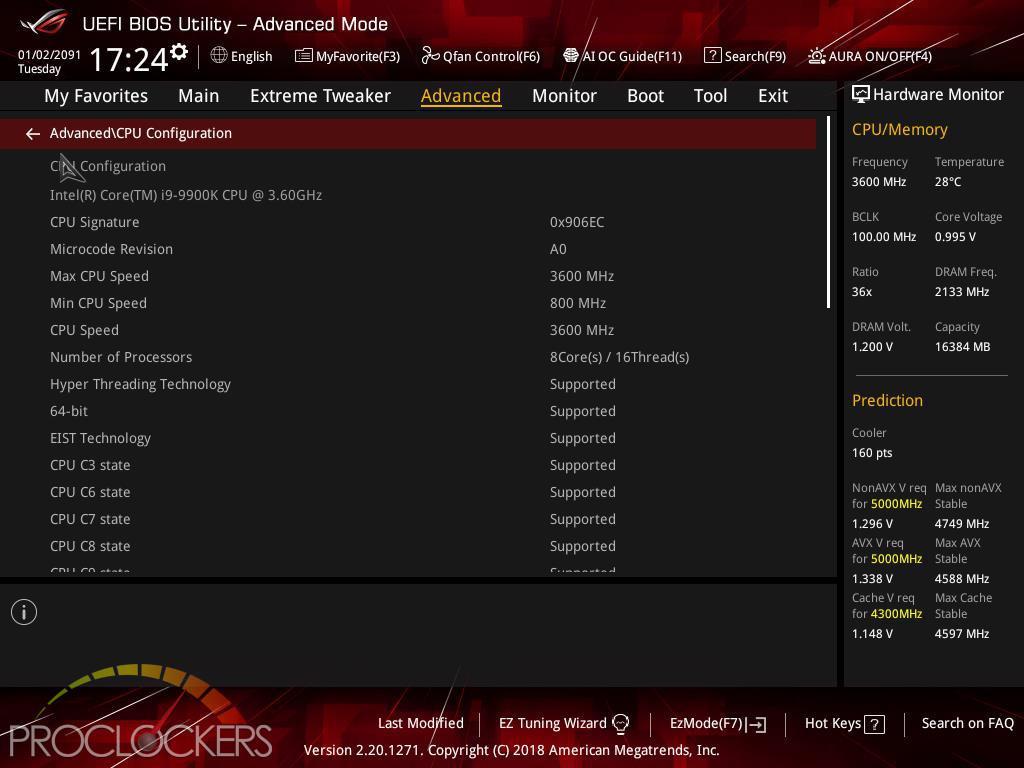1024x768 pixels.
Task: Switch to the Main tab
Action: [199, 96]
